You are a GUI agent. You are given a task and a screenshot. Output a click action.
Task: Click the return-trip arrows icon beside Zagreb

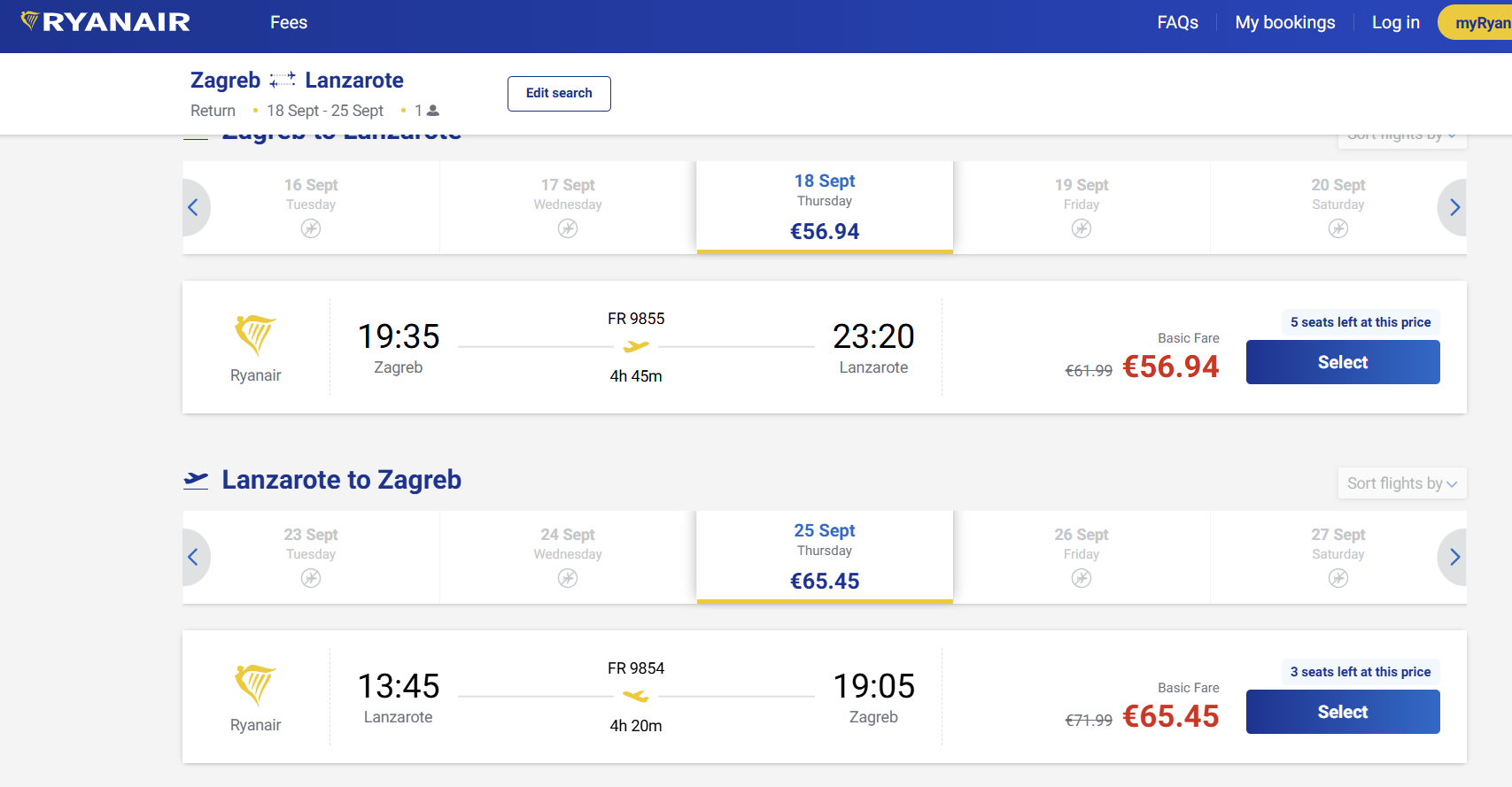click(x=283, y=81)
